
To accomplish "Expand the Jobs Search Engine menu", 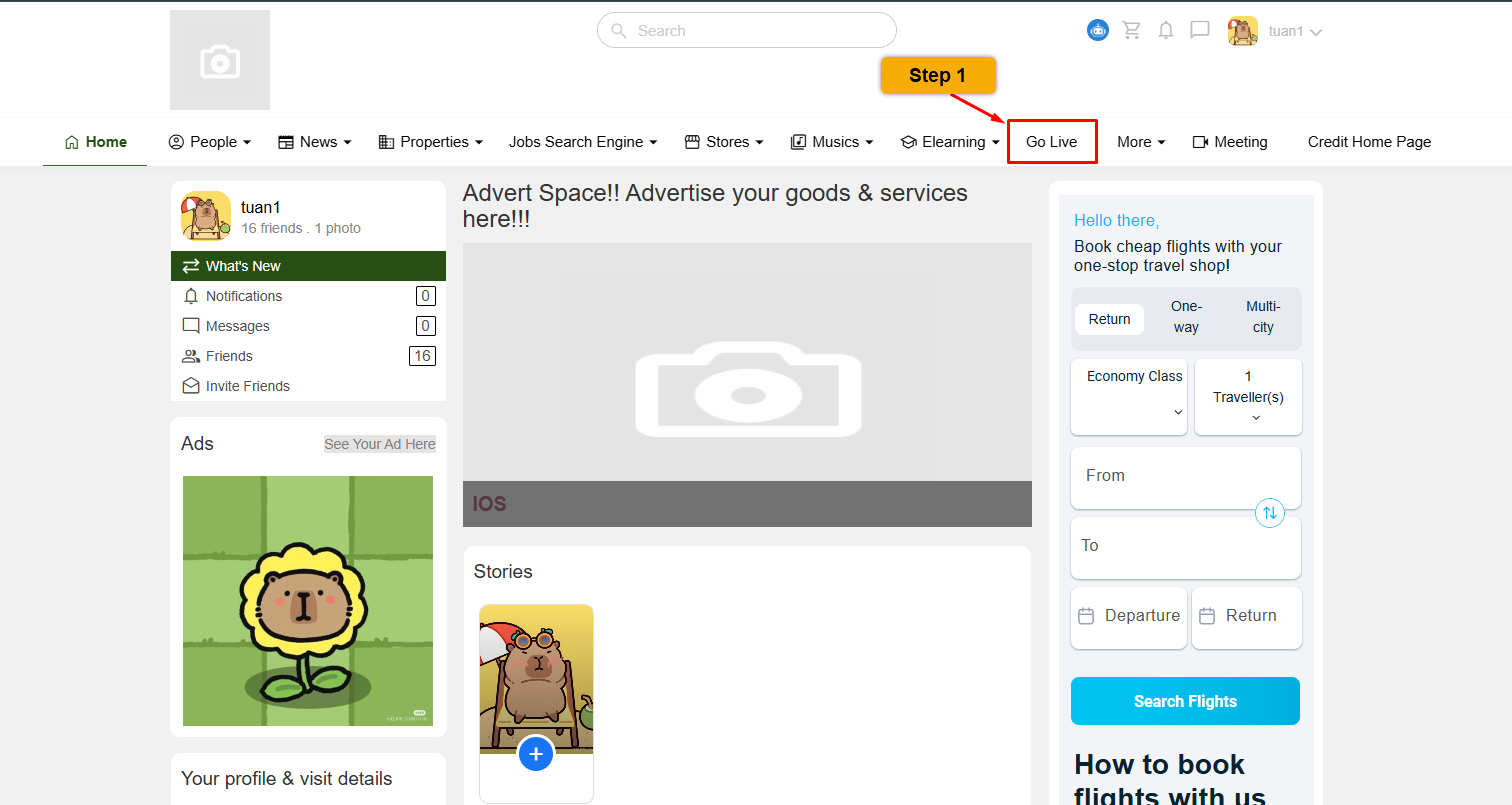I will tap(582, 142).
